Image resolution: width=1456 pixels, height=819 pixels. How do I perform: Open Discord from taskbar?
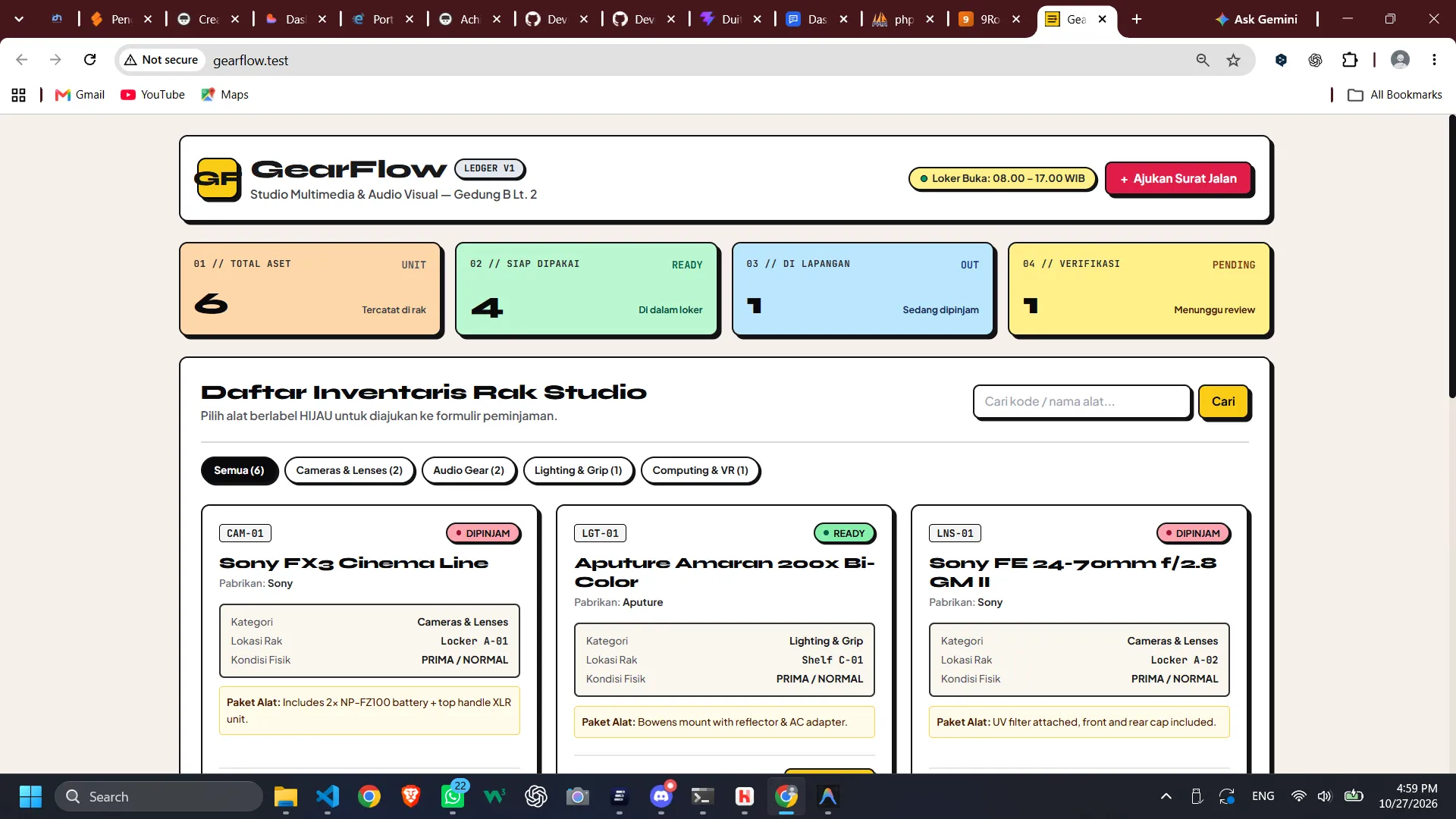pos(661,796)
